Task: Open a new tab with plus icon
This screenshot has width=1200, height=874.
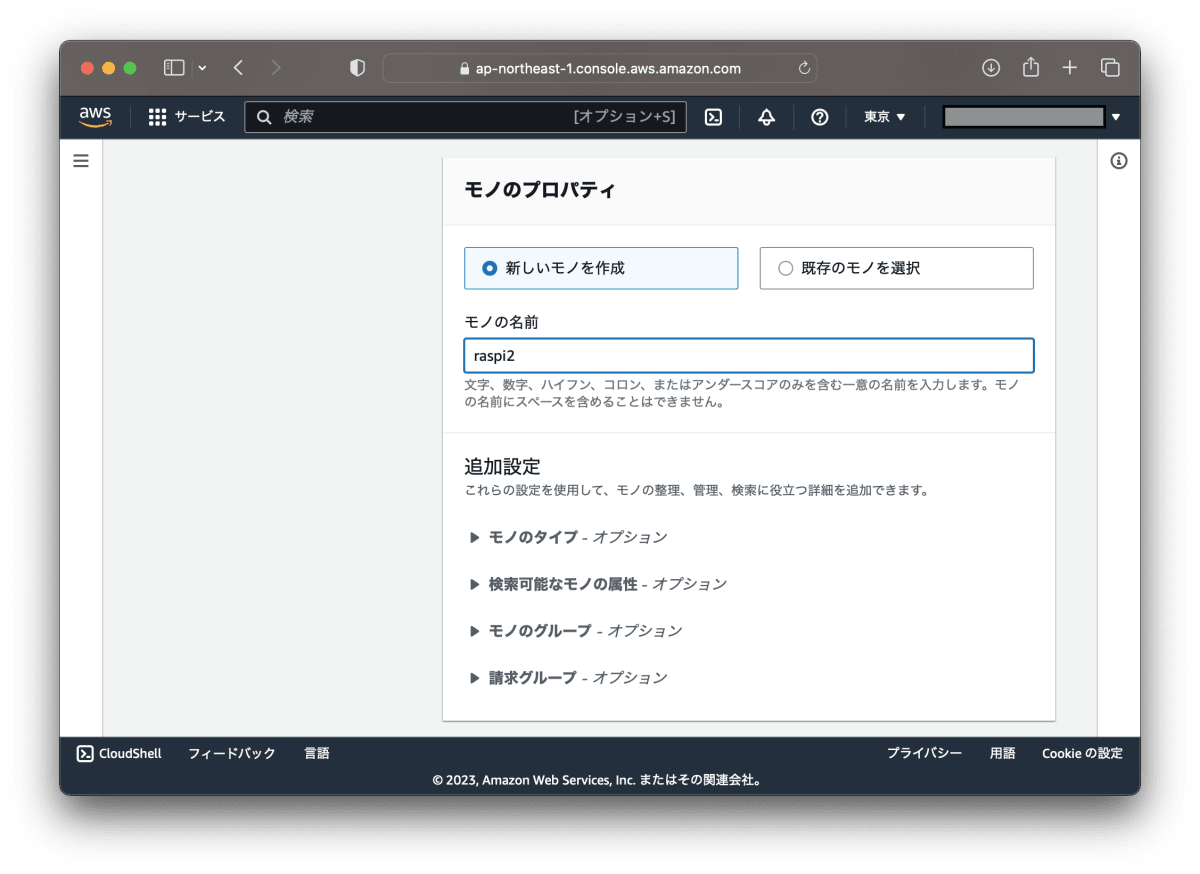Action: 1070,68
